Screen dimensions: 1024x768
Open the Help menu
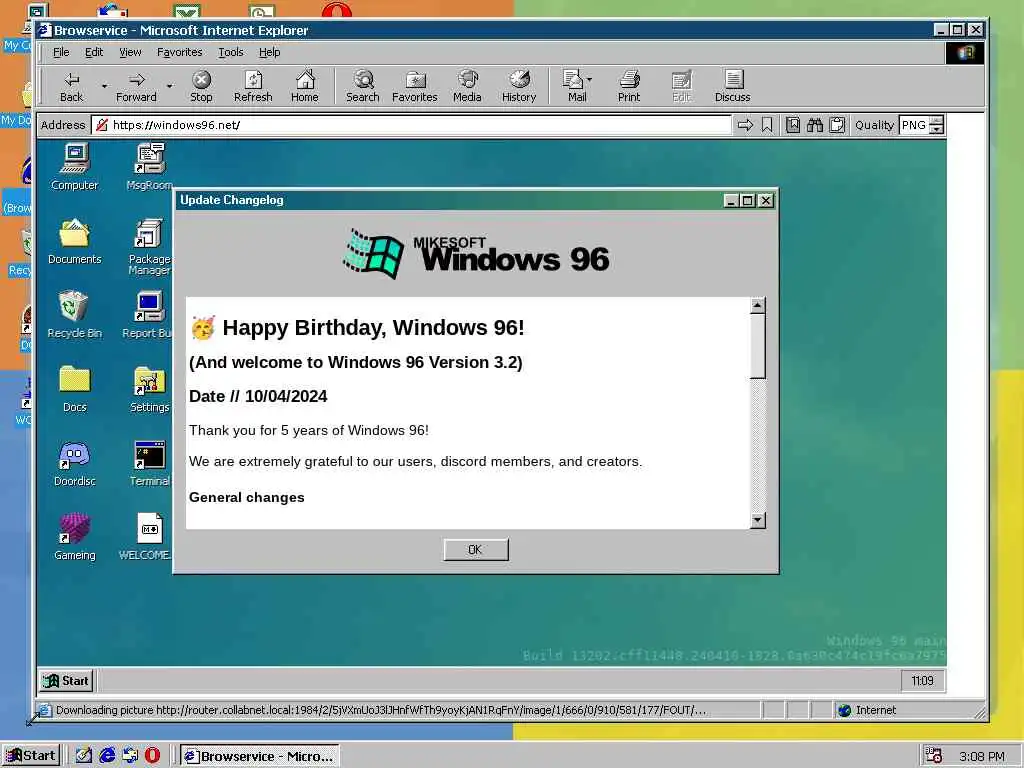269,52
